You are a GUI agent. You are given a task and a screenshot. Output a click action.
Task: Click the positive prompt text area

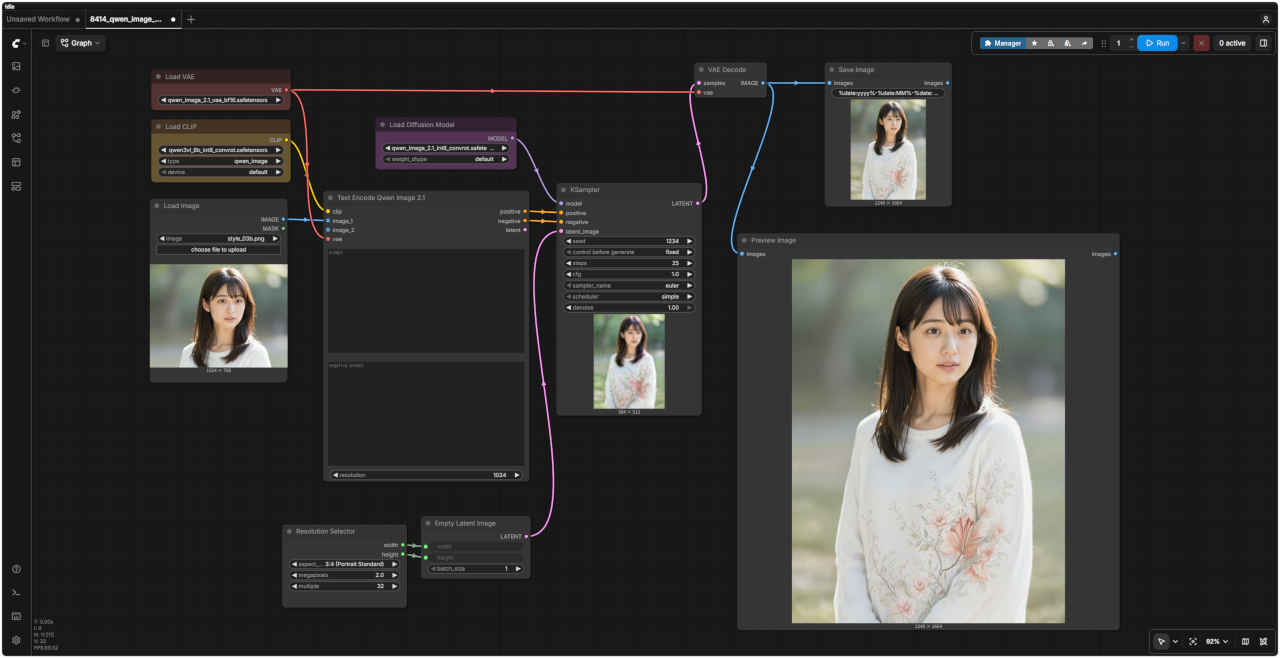point(426,300)
